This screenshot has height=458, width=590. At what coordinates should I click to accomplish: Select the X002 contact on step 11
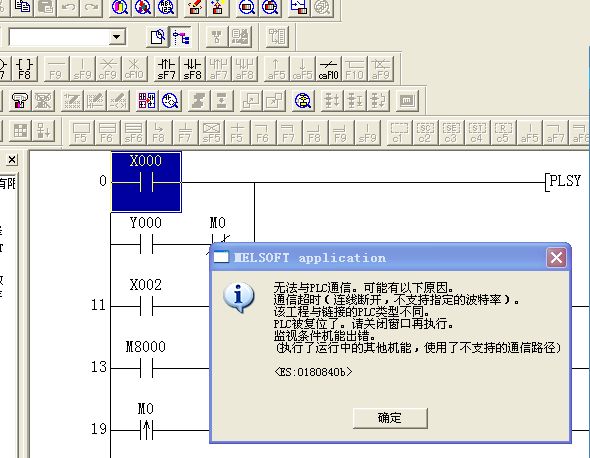(x=146, y=296)
